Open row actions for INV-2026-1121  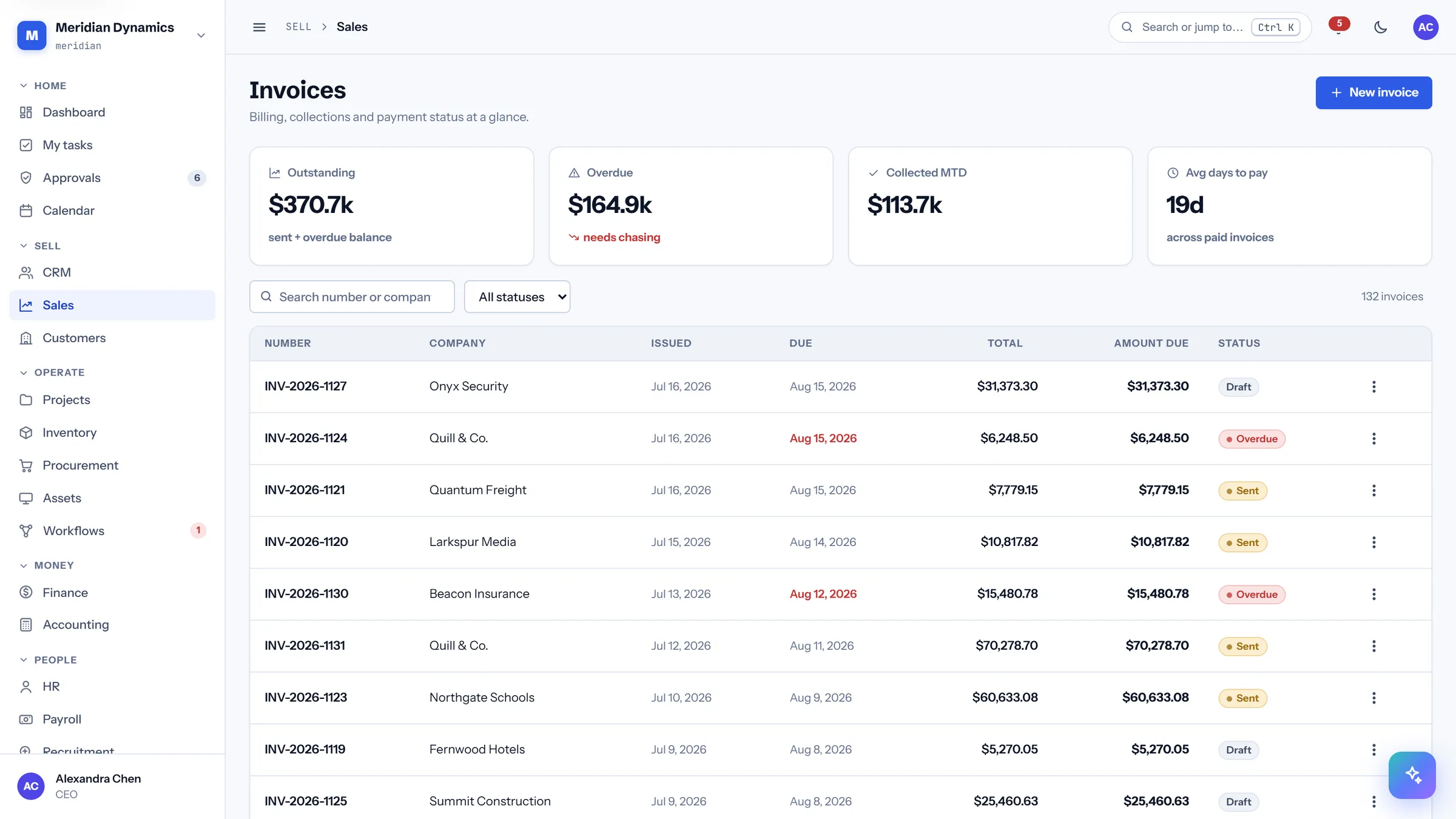click(1373, 490)
